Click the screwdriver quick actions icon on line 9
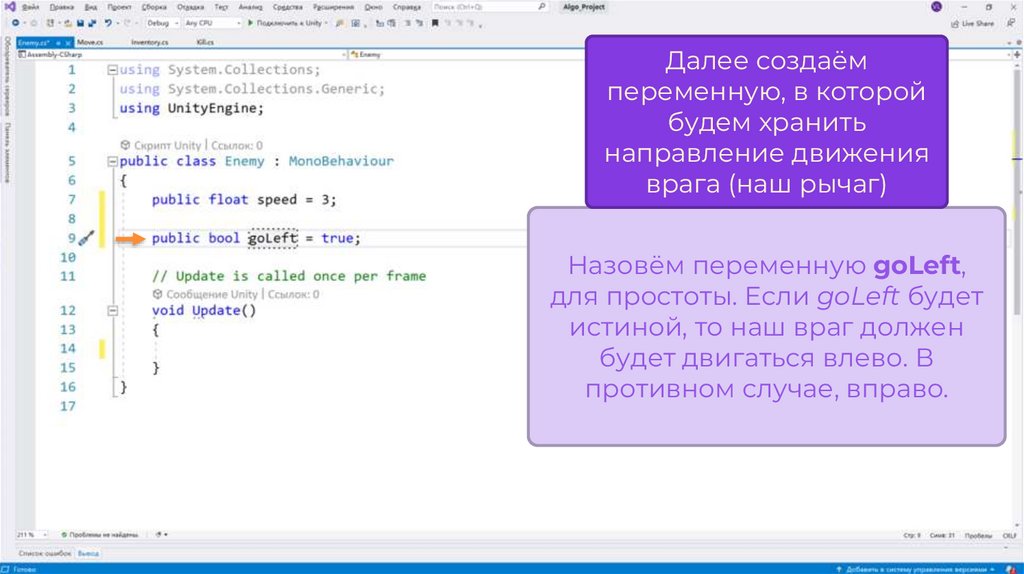Screen dimensions: 1024x574 tap(86, 238)
